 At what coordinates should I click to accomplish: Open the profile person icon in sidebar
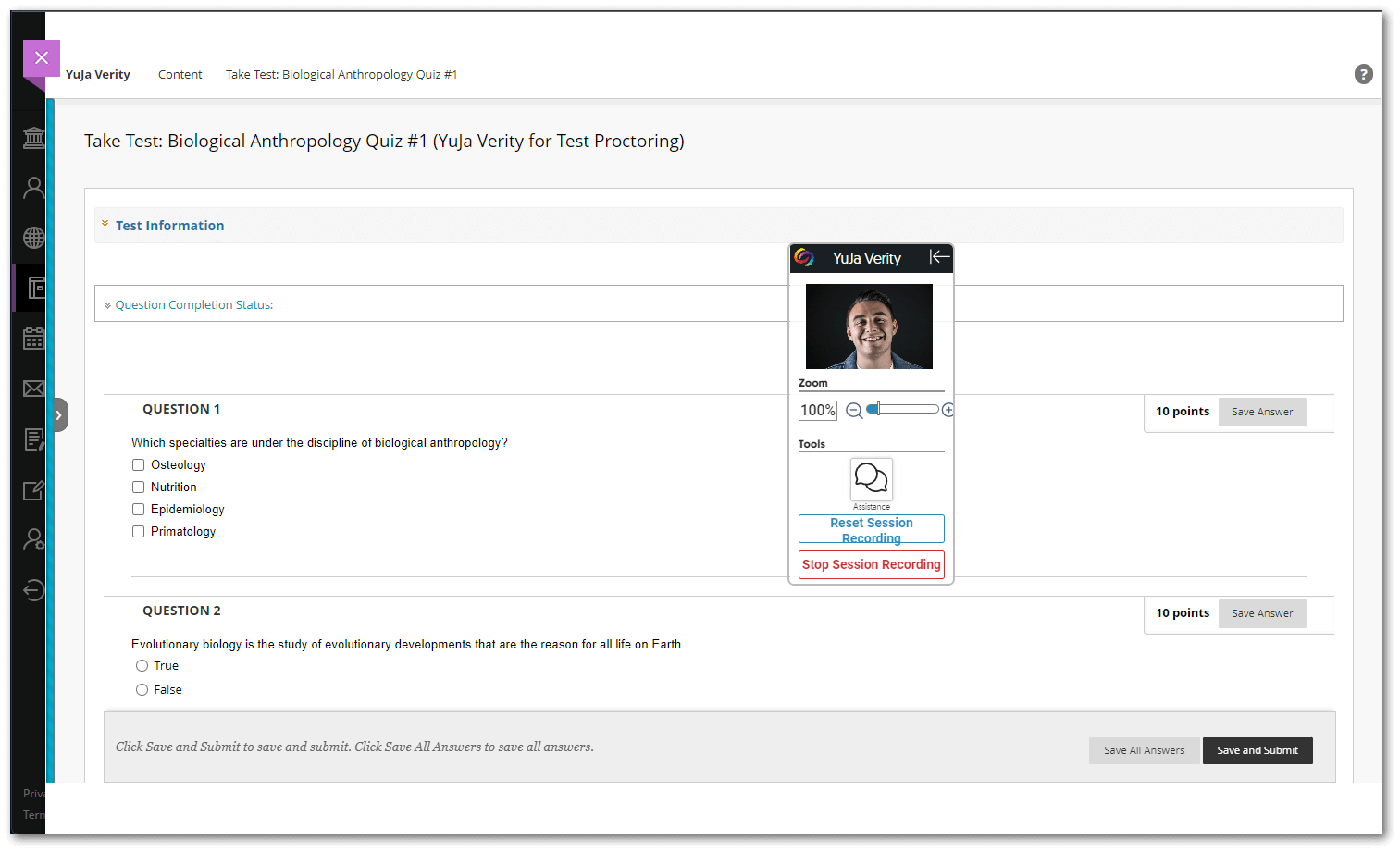click(x=34, y=188)
